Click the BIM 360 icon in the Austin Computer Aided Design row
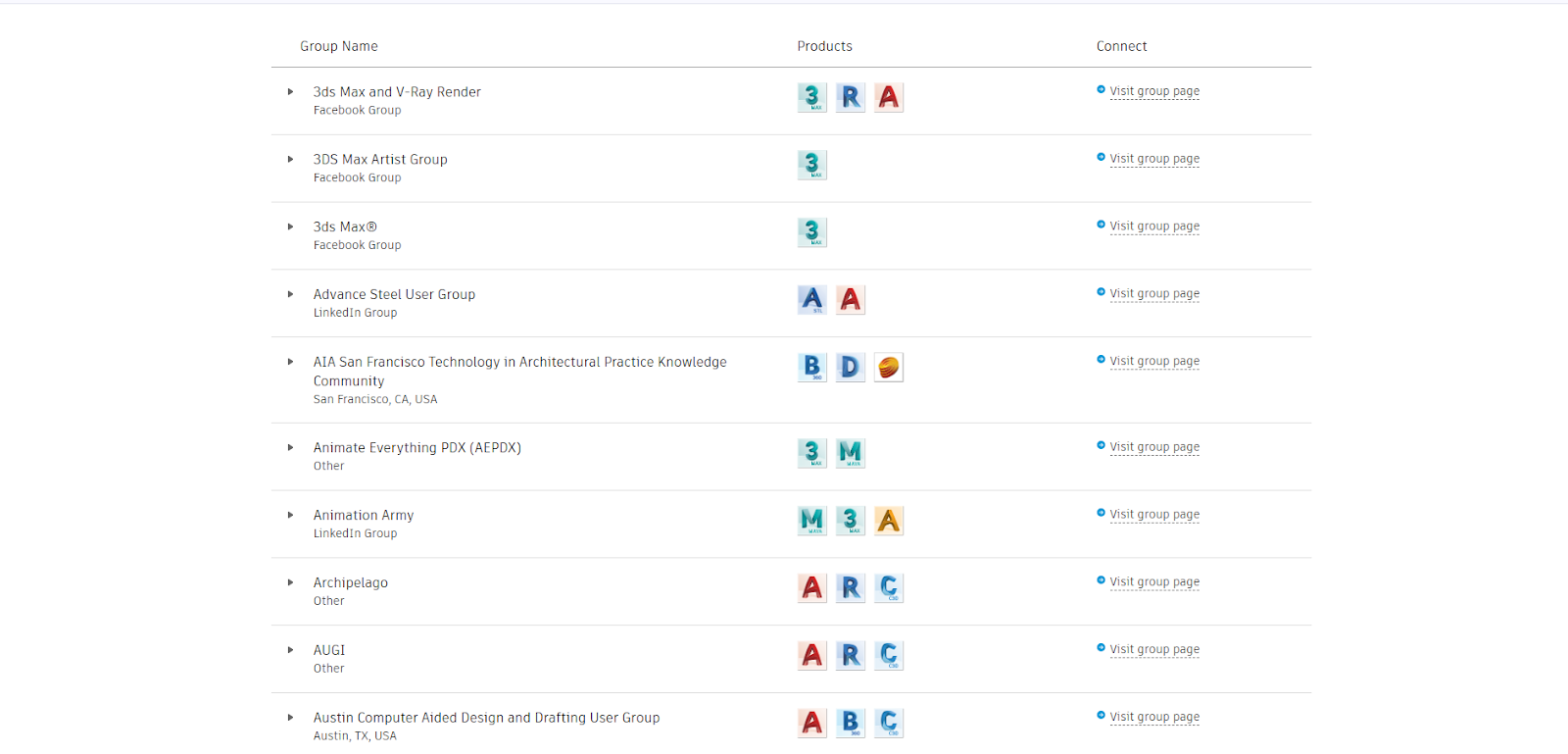This screenshot has height=754, width=1568. [851, 723]
